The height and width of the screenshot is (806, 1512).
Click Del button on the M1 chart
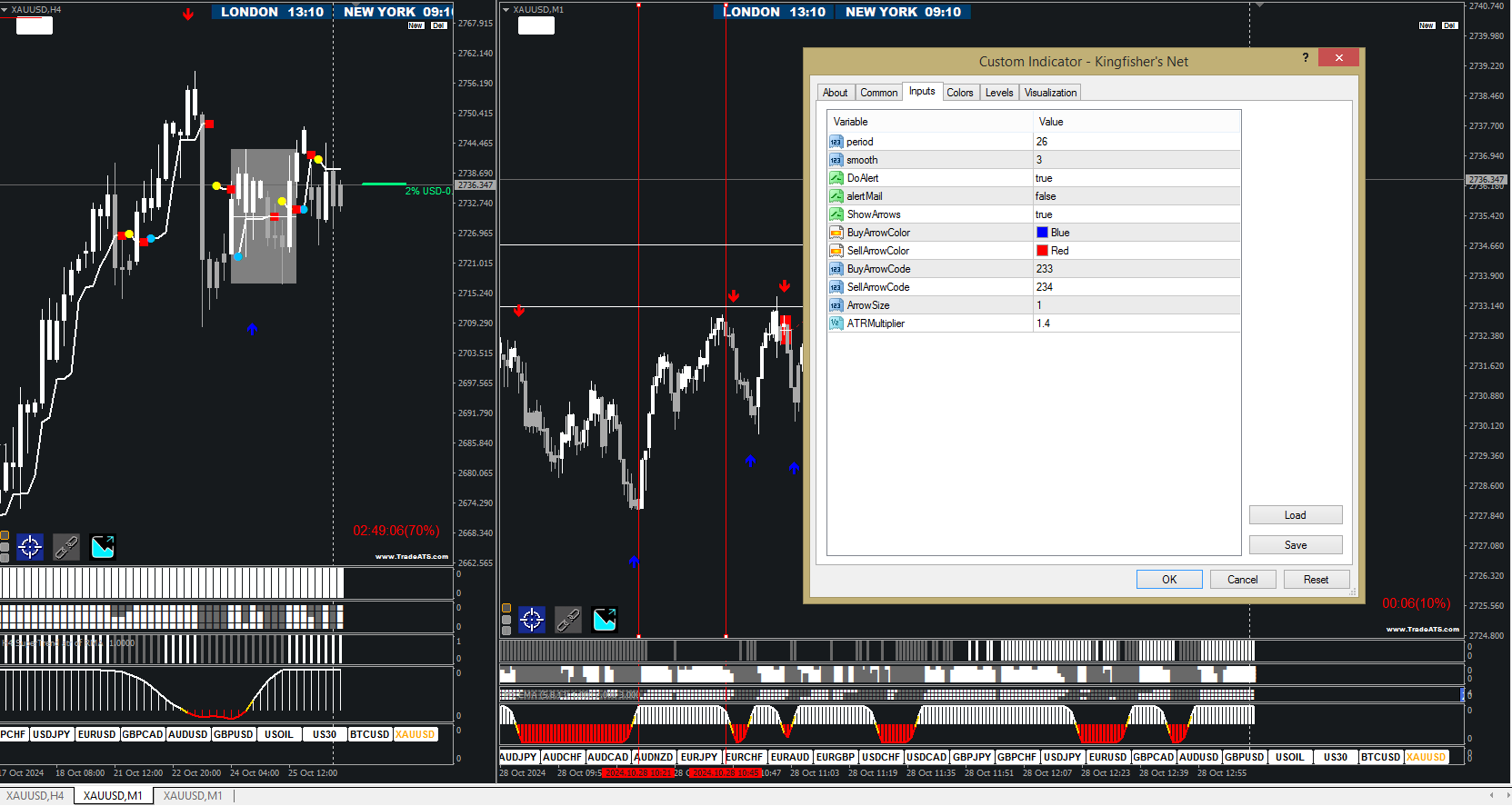(x=1450, y=25)
